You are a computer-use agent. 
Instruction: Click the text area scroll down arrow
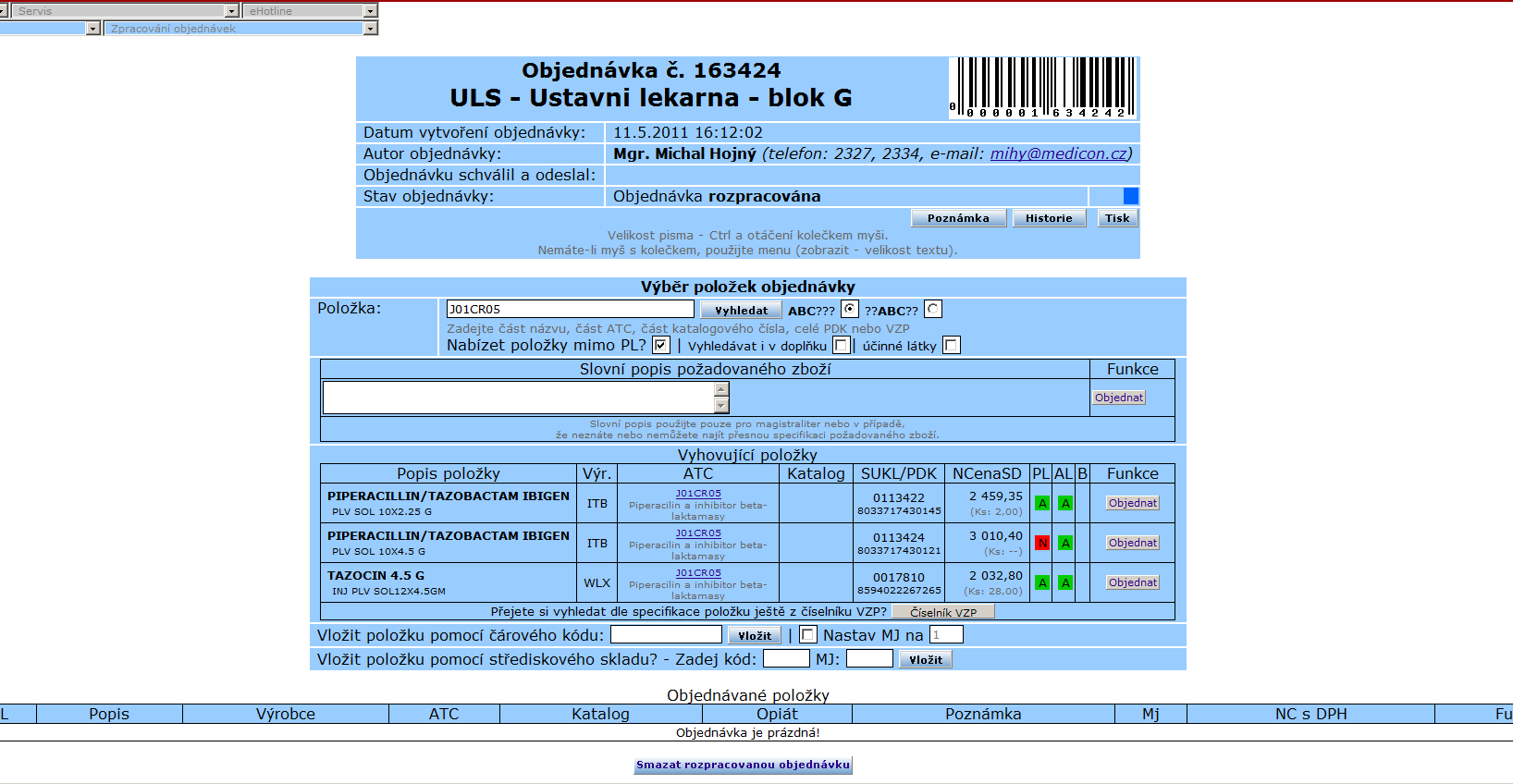pyautogui.click(x=721, y=406)
